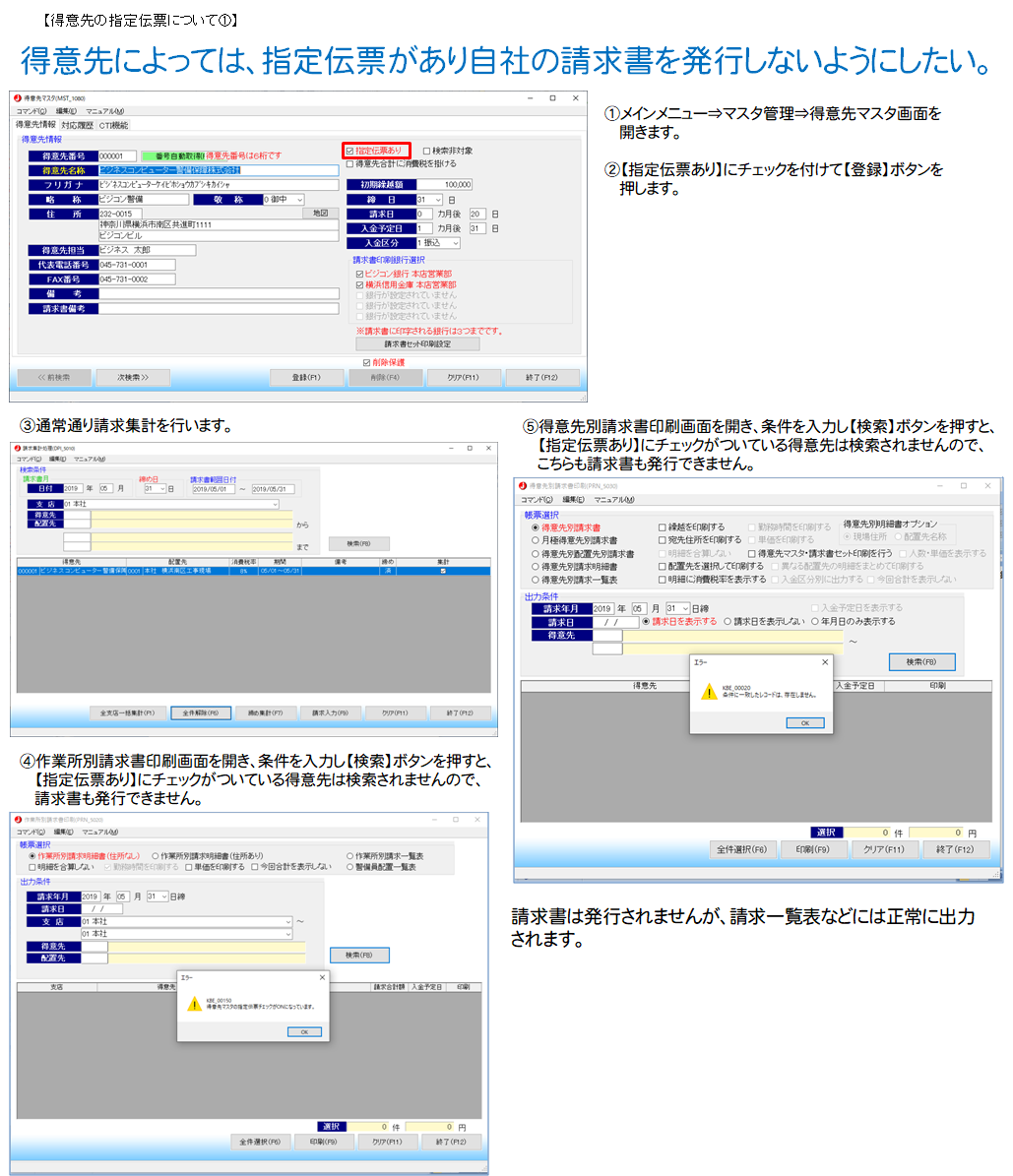The width and height of the screenshot is (1013, 1176).
Task: Click the 請求書セット印刷設定 button
Action: pos(417,344)
